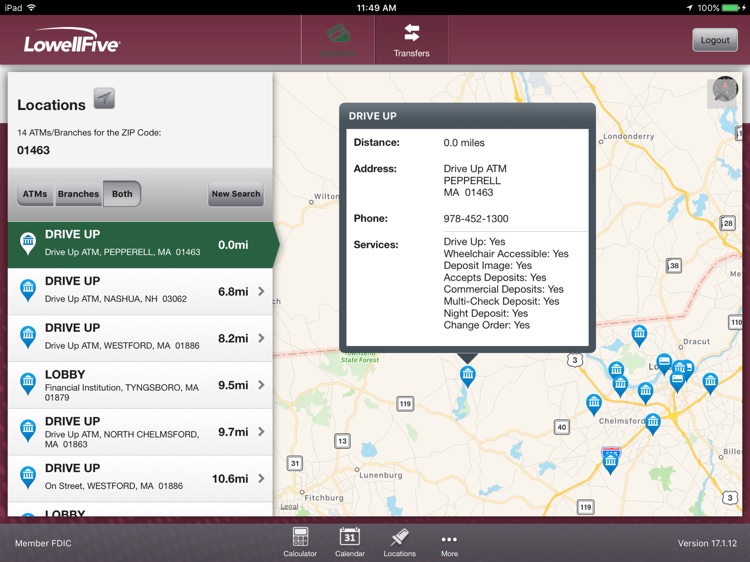Tap the LowellFive logo
This screenshot has width=750, height=562.
(x=72, y=40)
